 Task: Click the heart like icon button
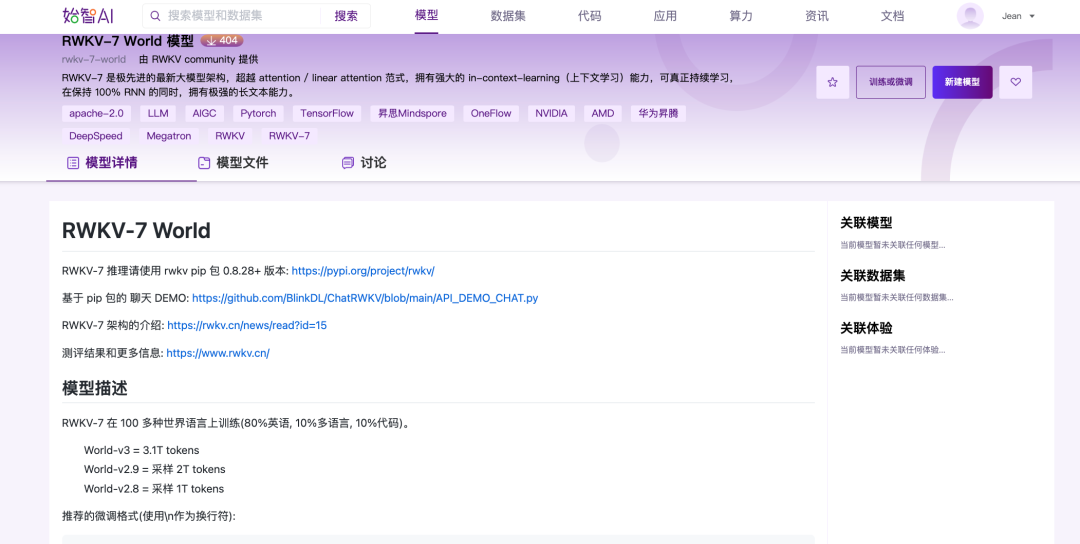coord(1015,82)
